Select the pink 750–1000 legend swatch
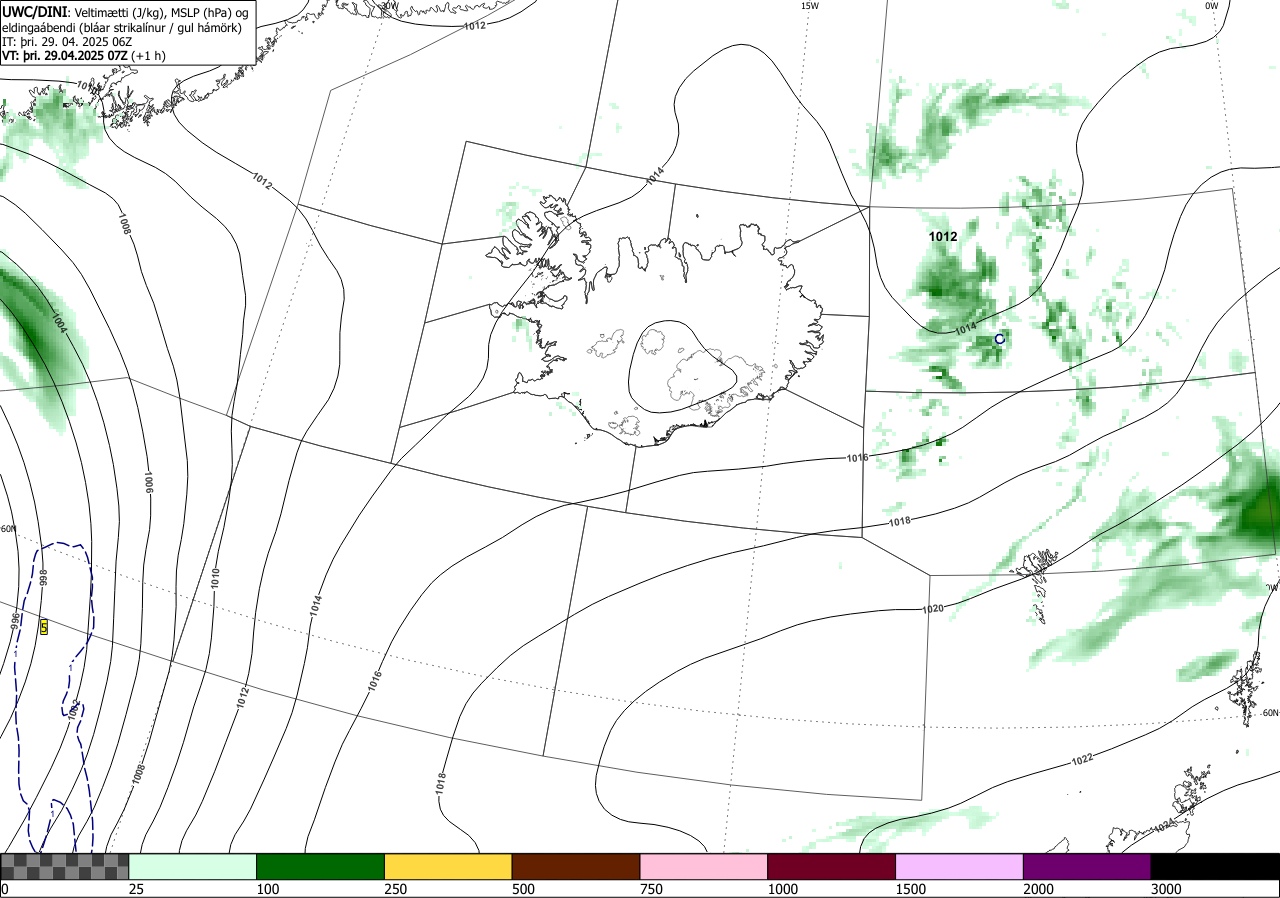Screen dimensions: 1280x898 704,866
